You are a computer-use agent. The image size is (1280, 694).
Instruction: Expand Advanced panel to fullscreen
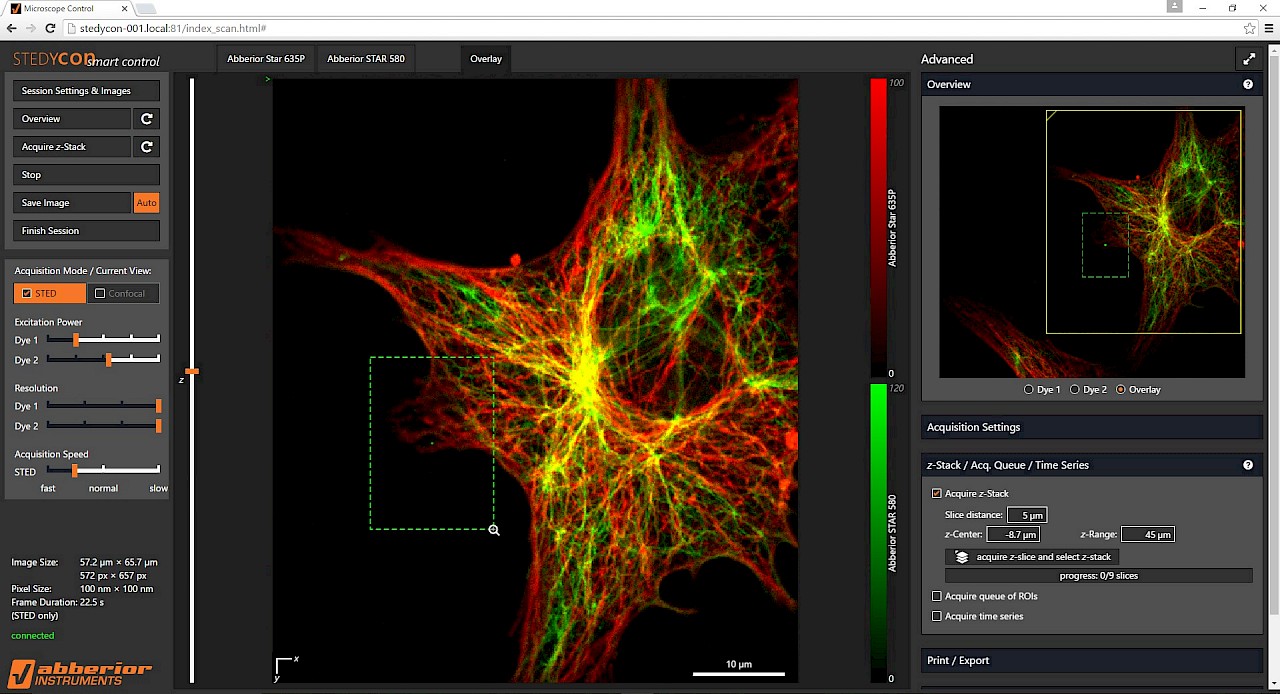click(x=1248, y=59)
